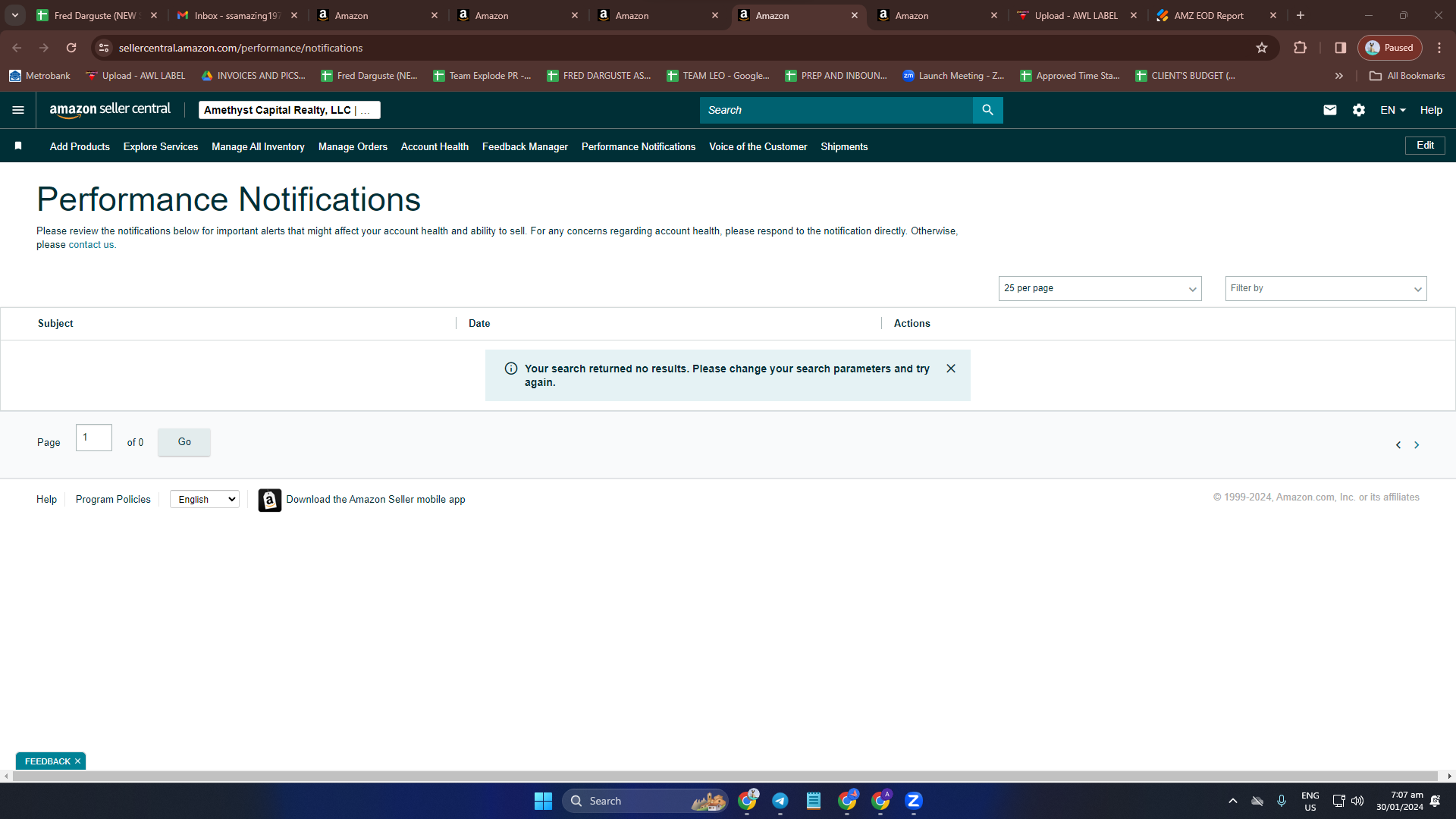Switch to the AMZ EOD Report tab
The image size is (1456, 819).
[x=1217, y=15]
